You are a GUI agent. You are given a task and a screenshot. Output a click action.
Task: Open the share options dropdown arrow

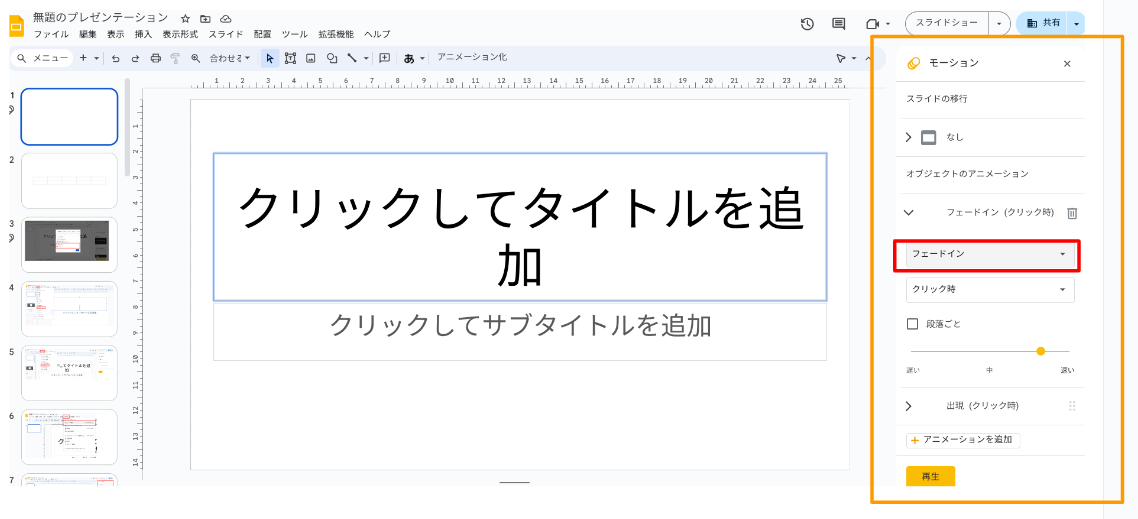[x=1076, y=23]
